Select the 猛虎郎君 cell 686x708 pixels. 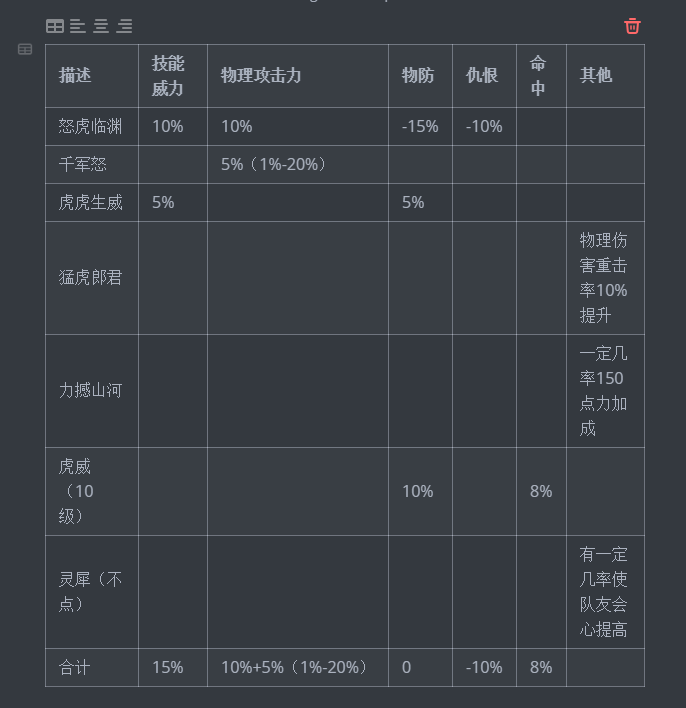coord(90,277)
